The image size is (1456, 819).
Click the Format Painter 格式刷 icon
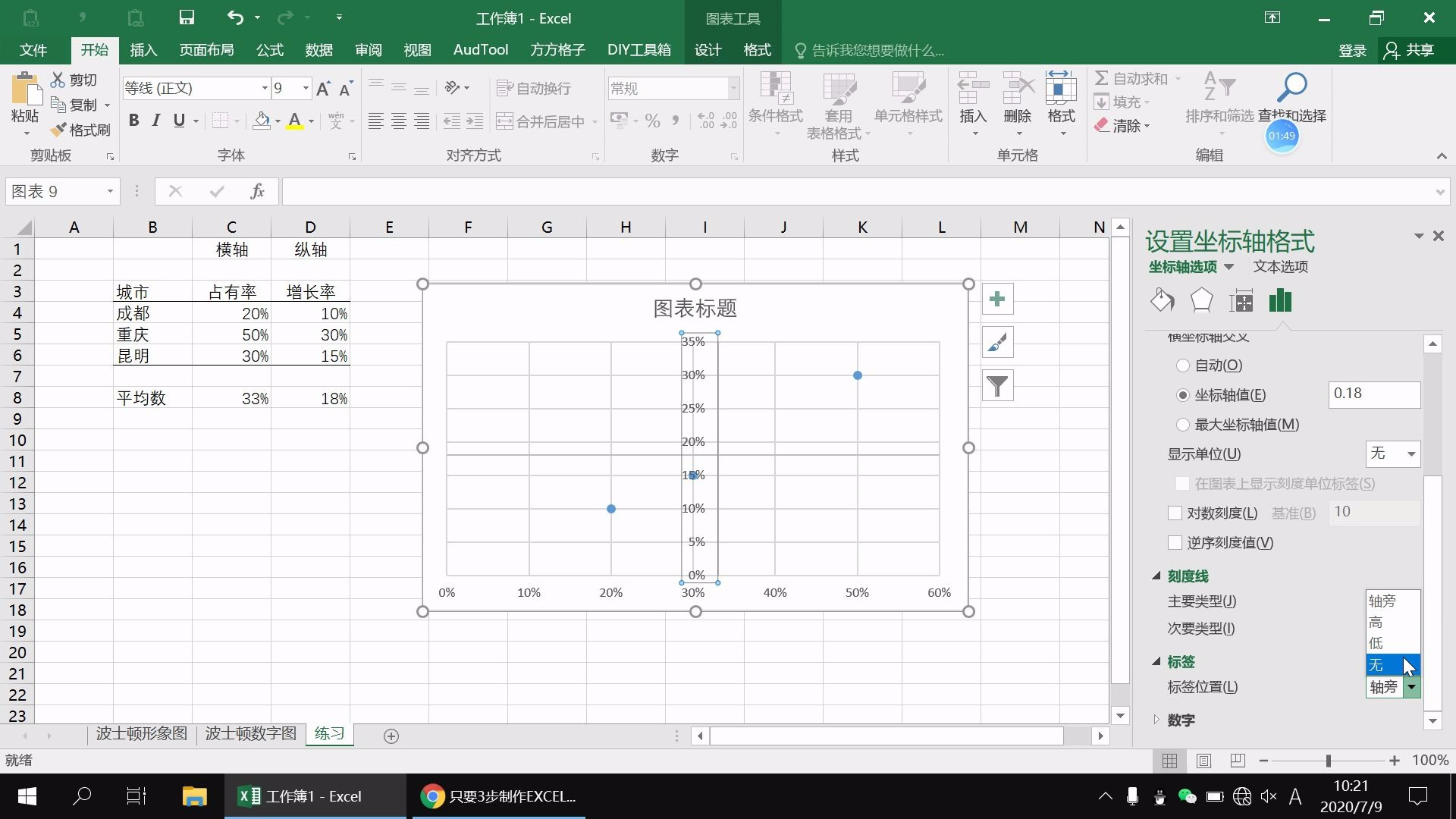[x=58, y=130]
